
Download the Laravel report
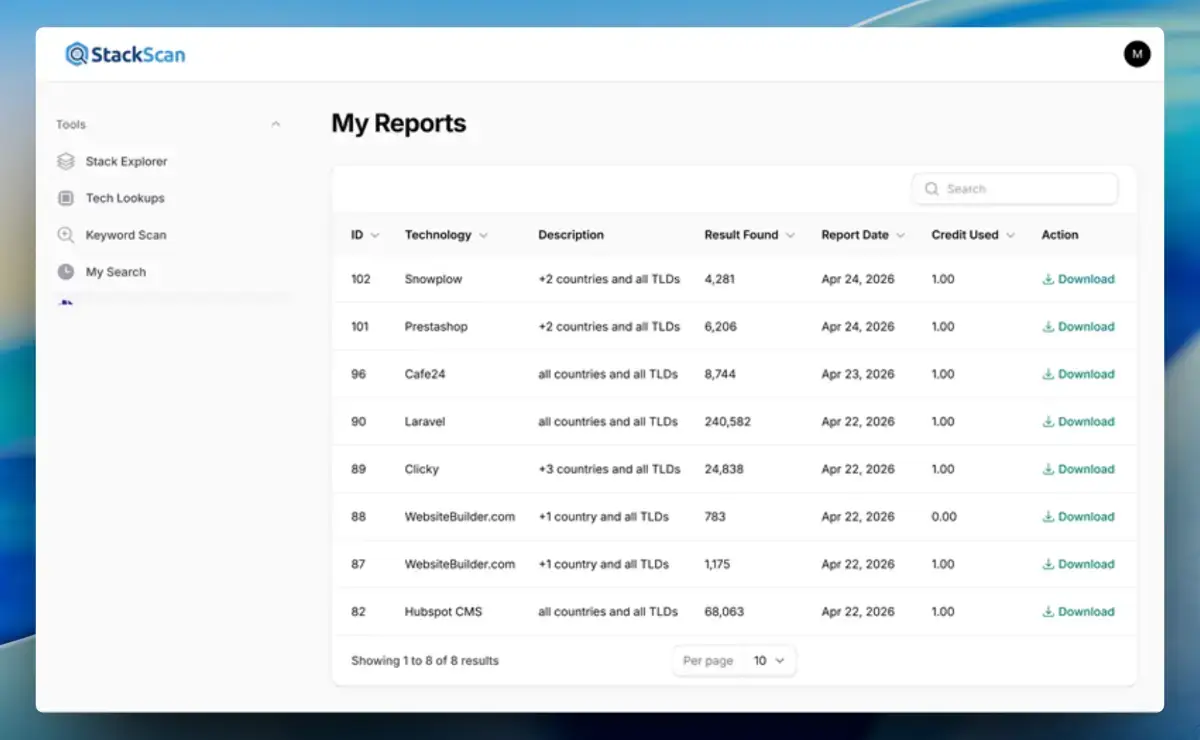(1078, 422)
